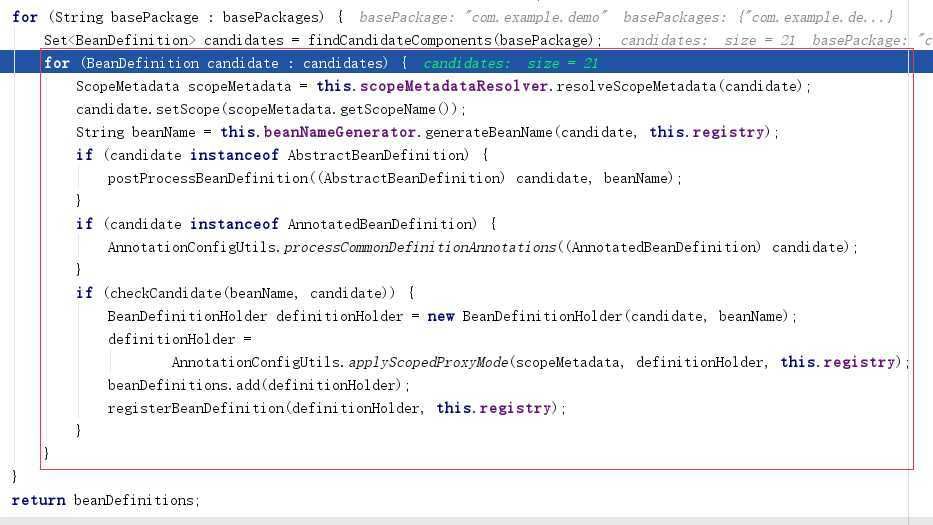This screenshot has width=933, height=525.
Task: Click 'checkCandidate' in if condition
Action: coord(166,293)
